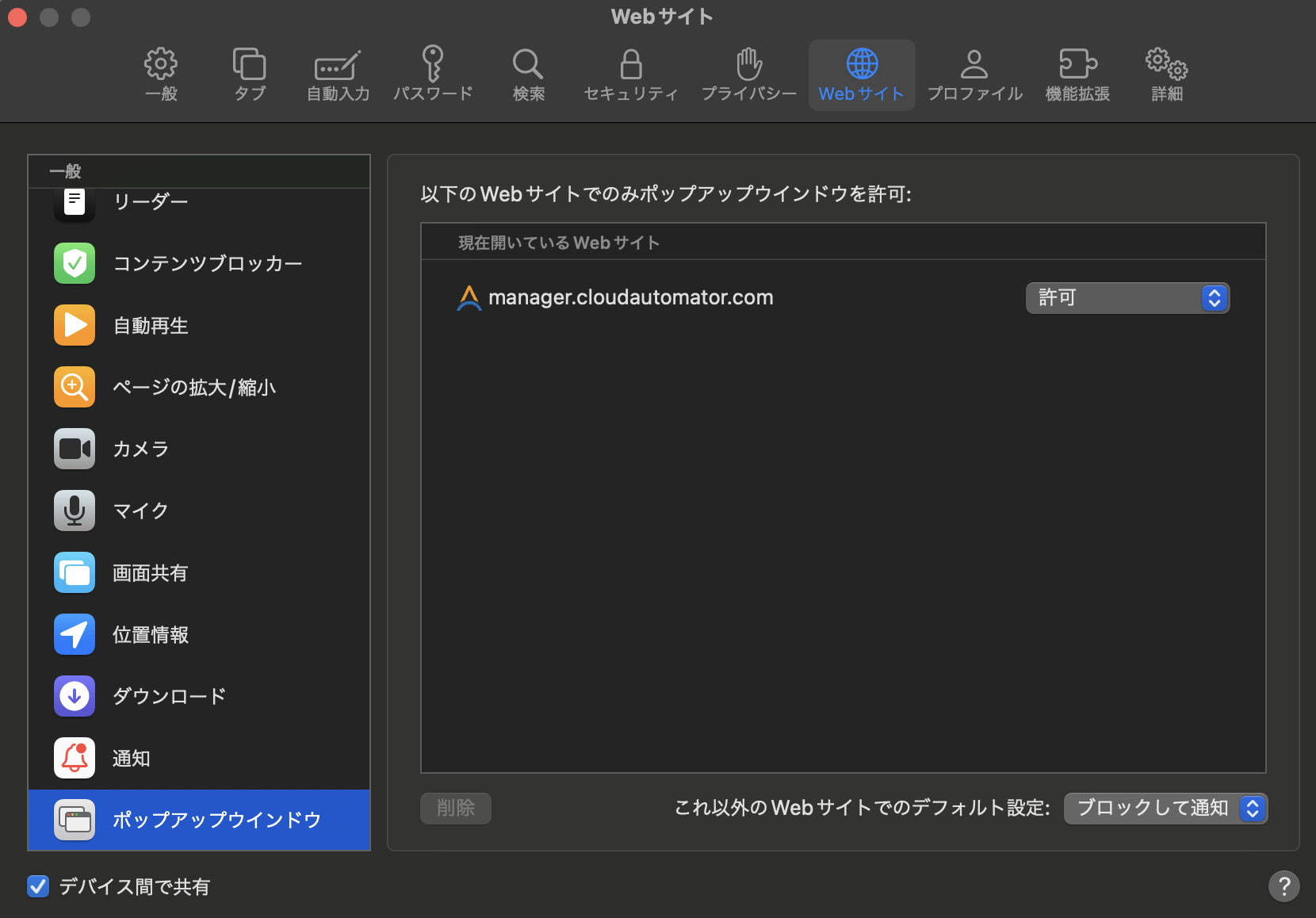The width and height of the screenshot is (1316, 918).
Task: Switch to the パスワード settings icon
Action: tap(432, 74)
